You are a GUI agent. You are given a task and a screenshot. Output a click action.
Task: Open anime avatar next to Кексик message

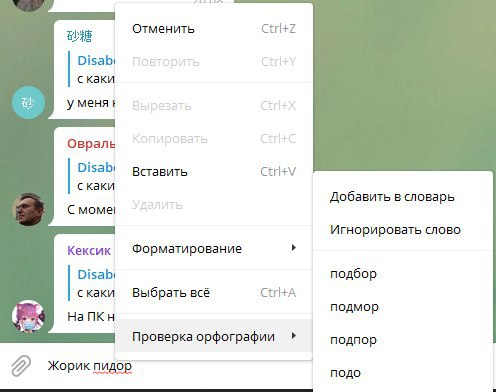28,316
